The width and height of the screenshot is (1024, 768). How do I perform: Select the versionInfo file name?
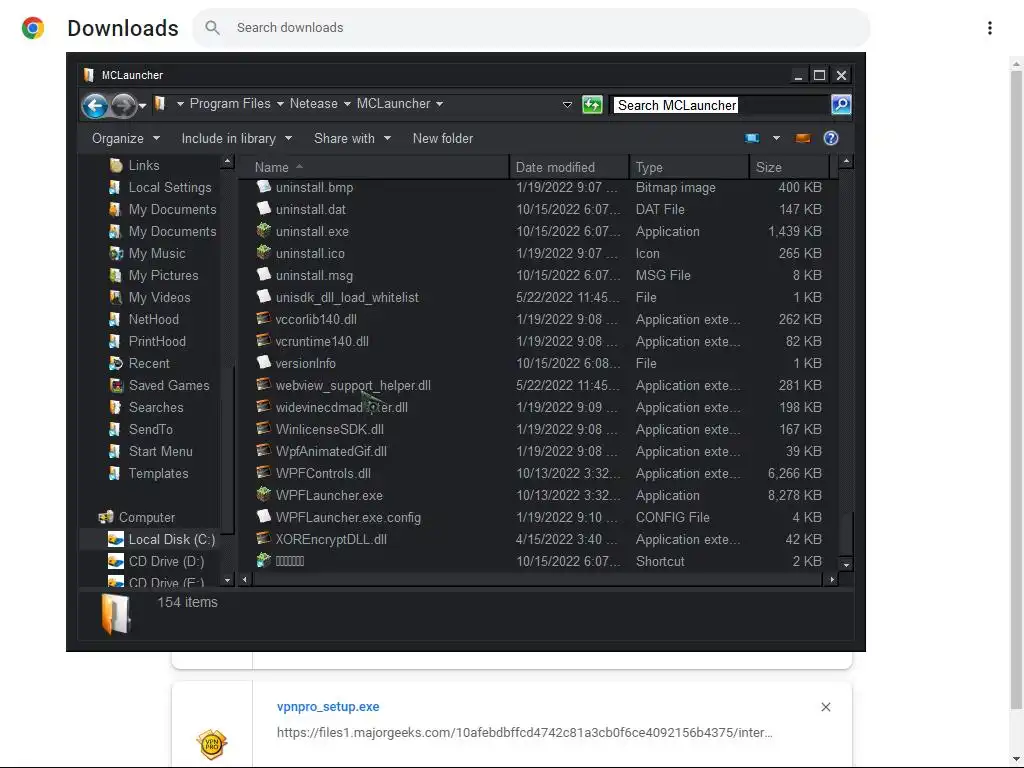(306, 363)
